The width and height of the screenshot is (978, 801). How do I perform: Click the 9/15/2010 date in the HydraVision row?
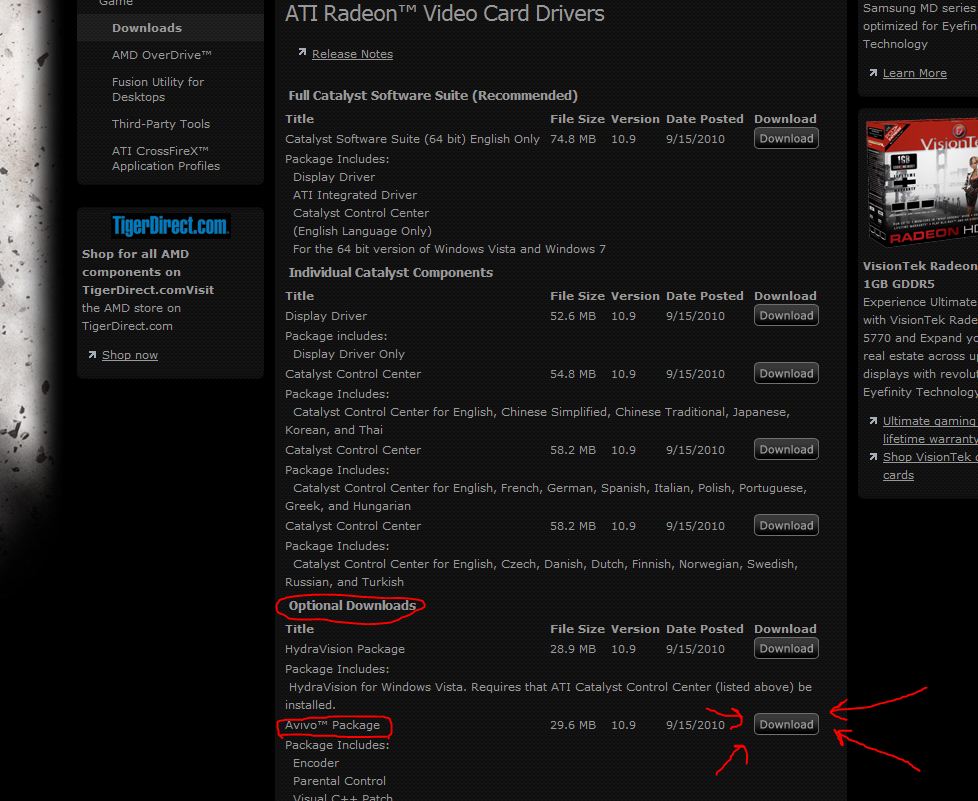695,649
